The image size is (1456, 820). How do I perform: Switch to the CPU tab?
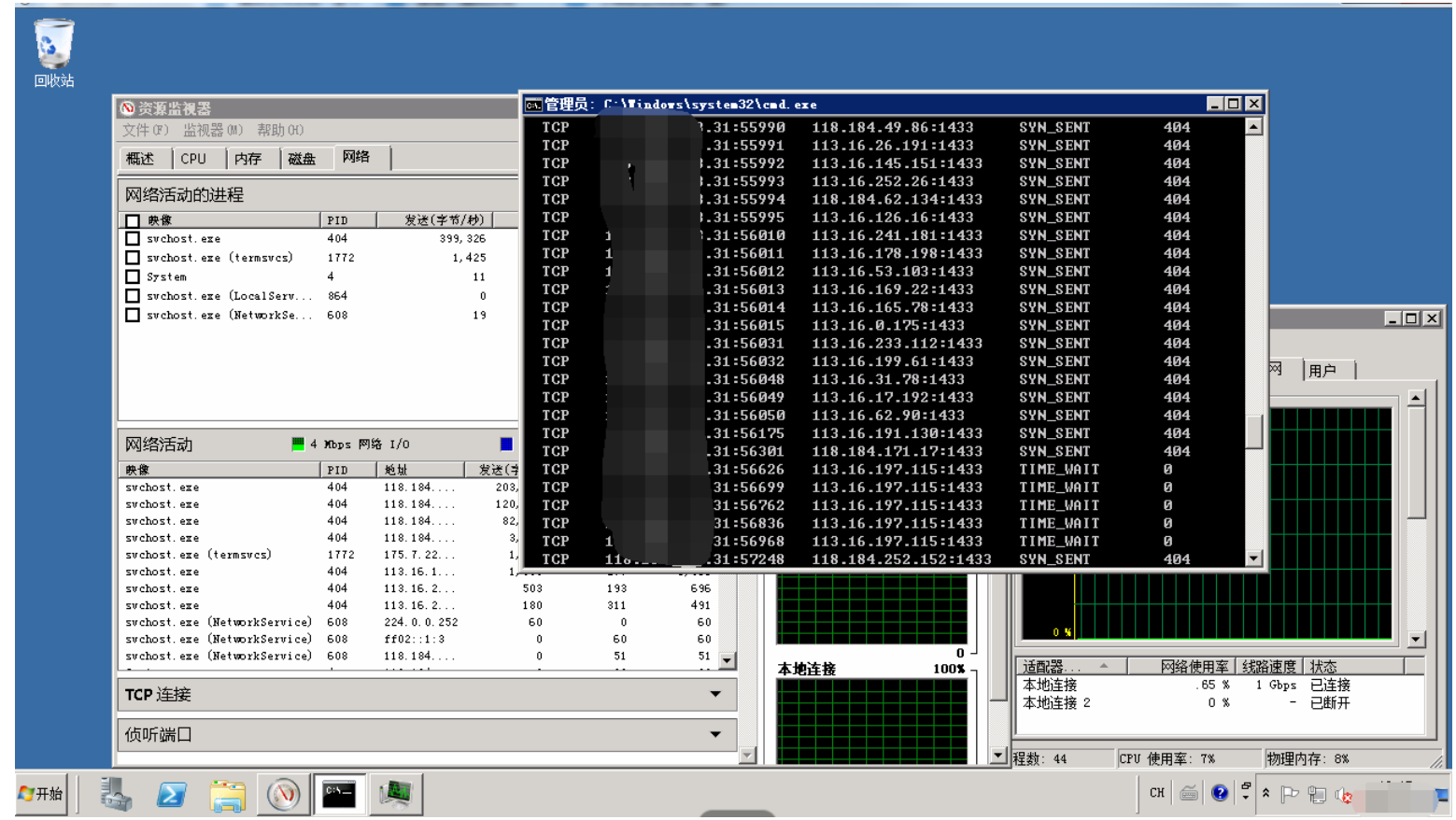(193, 159)
